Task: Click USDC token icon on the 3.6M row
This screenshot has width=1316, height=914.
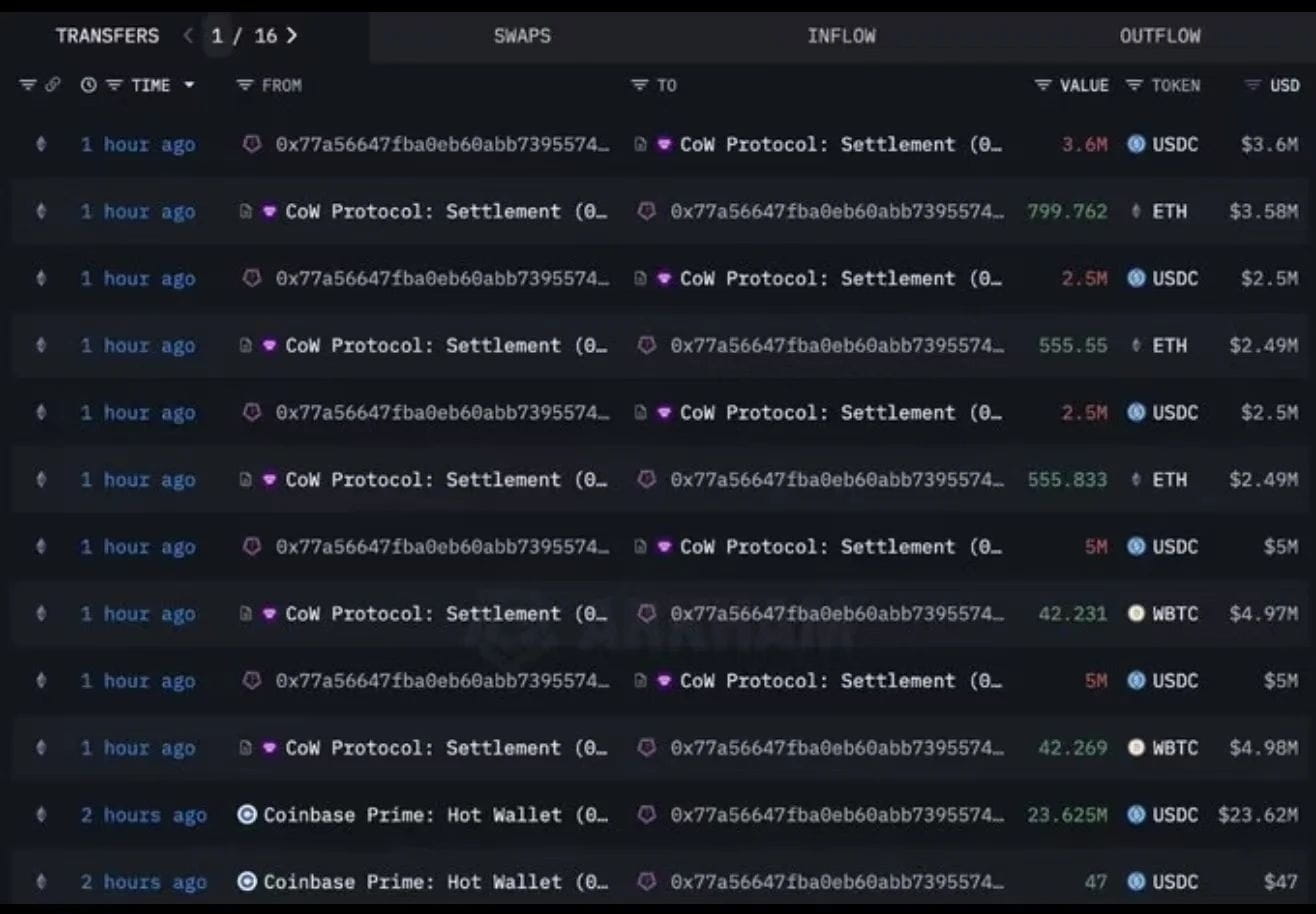Action: tap(1136, 144)
